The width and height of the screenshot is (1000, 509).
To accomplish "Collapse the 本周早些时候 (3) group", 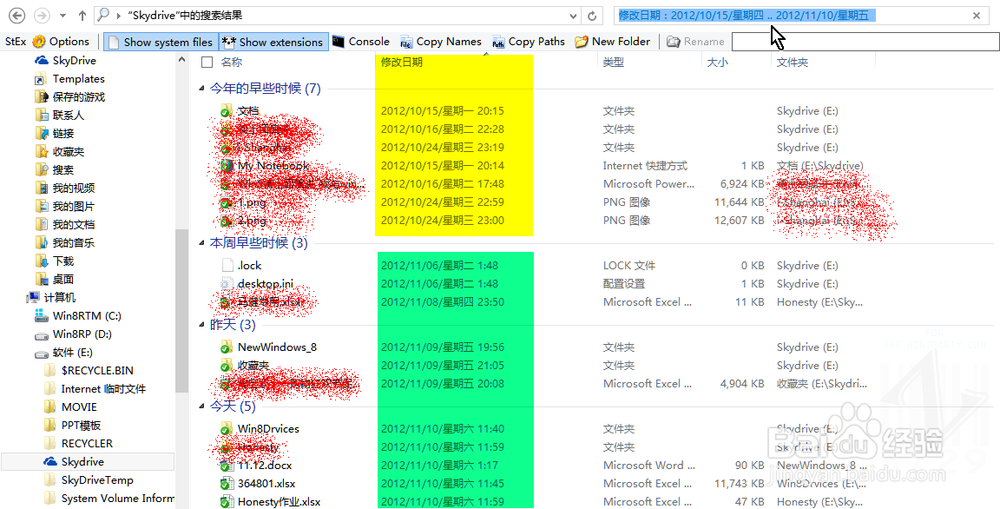I will pyautogui.click(x=202, y=243).
